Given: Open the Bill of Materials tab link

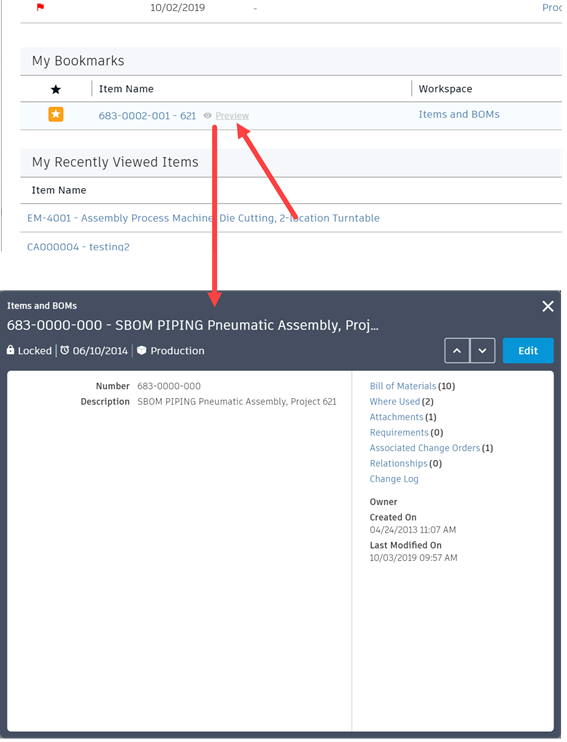Looking at the screenshot, I should click(403, 386).
